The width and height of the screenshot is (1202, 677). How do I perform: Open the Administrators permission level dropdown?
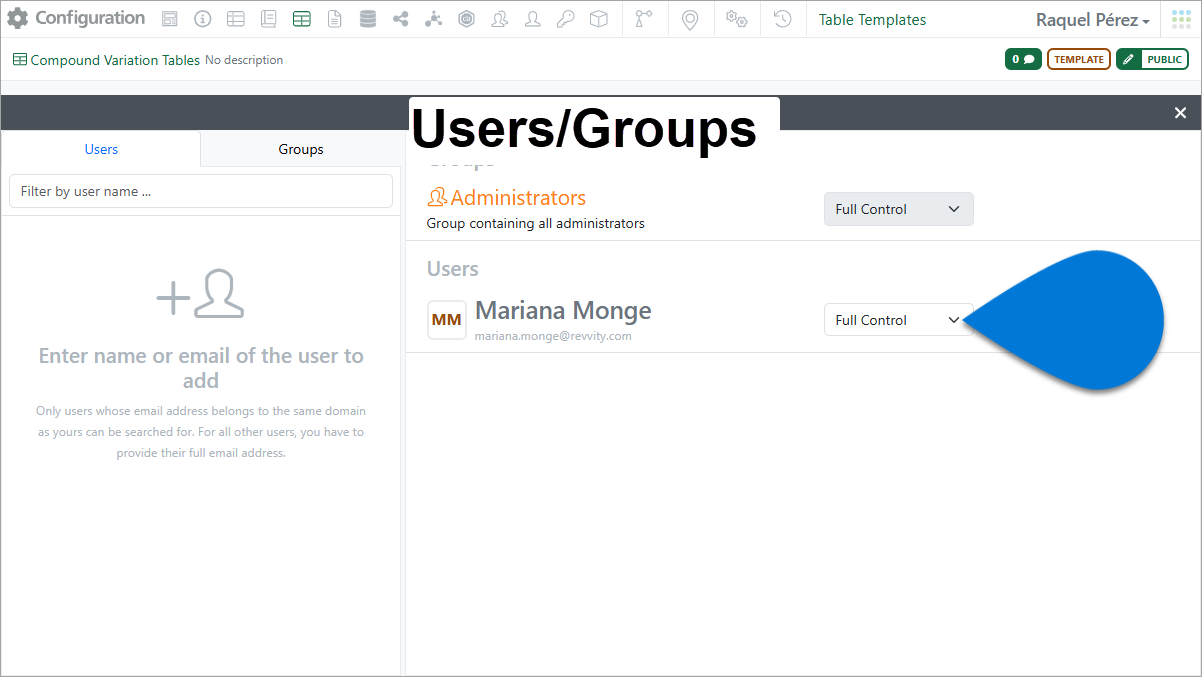tap(897, 209)
